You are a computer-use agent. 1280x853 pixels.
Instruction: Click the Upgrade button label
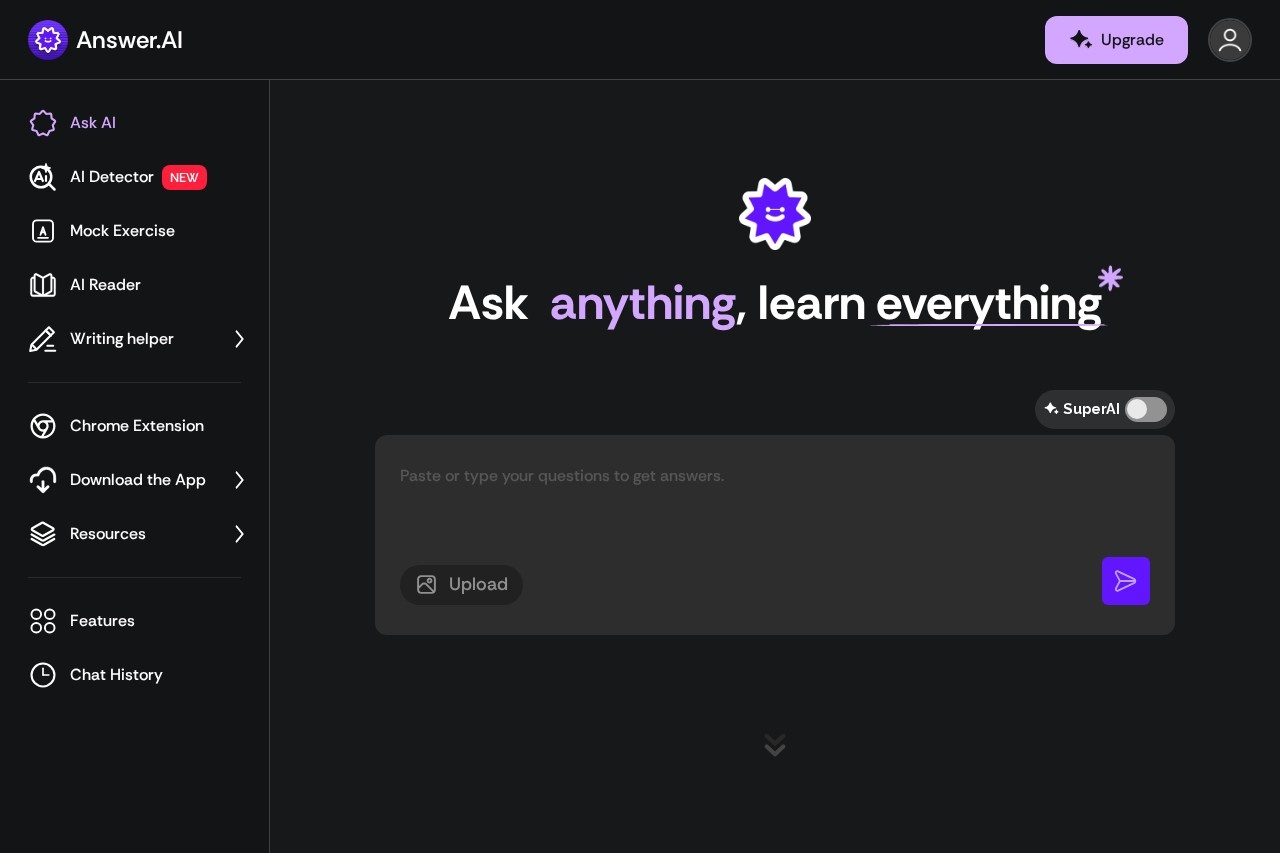(x=1132, y=40)
